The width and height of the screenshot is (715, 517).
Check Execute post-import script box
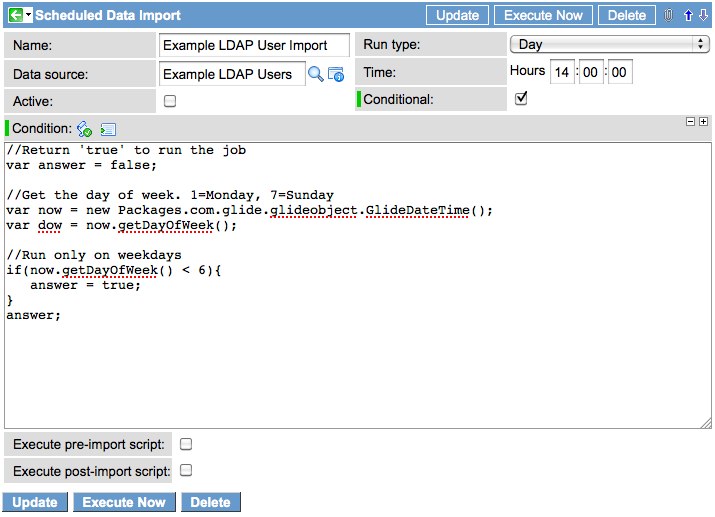point(185,470)
